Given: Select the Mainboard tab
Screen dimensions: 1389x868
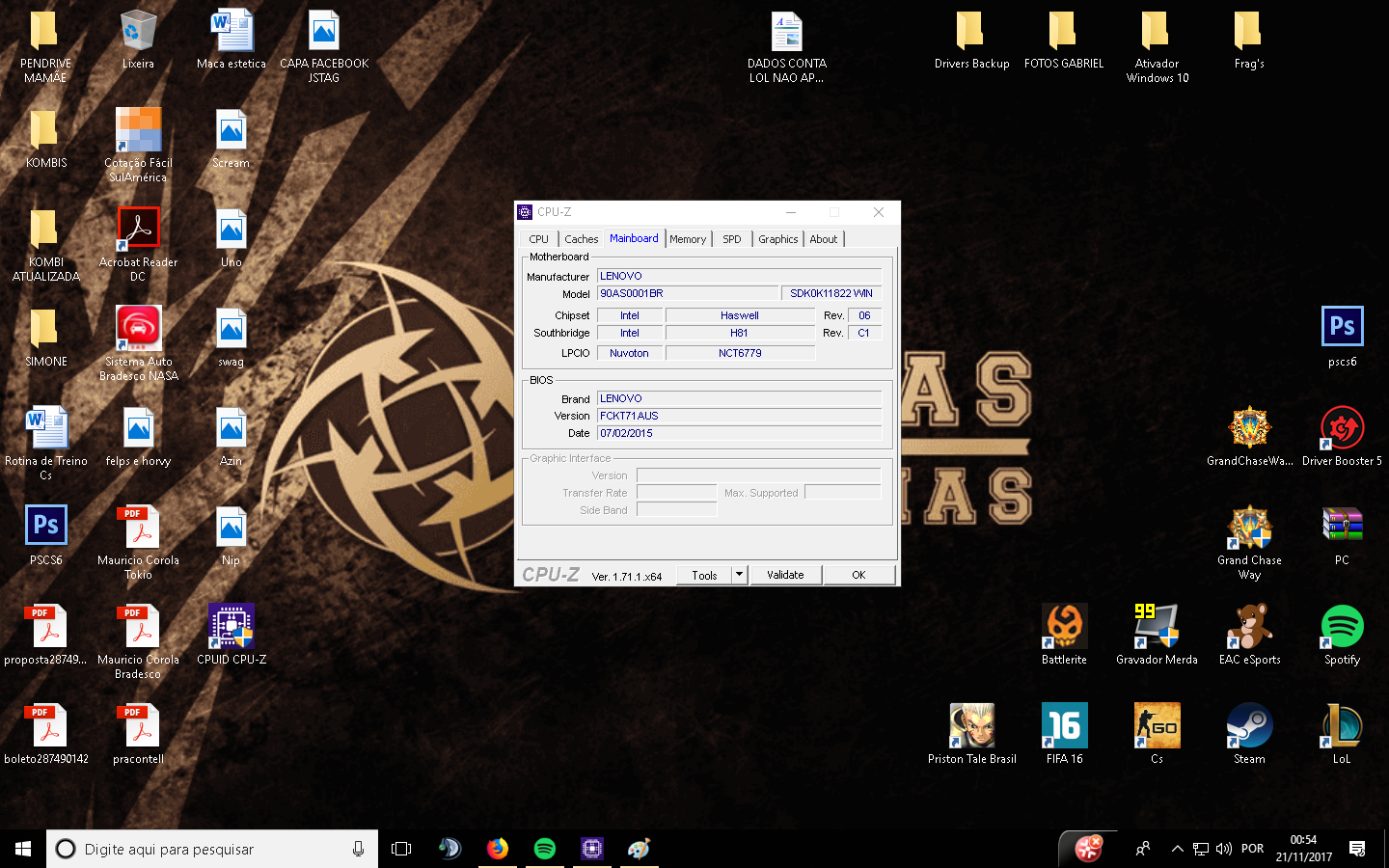Looking at the screenshot, I should click(x=634, y=238).
